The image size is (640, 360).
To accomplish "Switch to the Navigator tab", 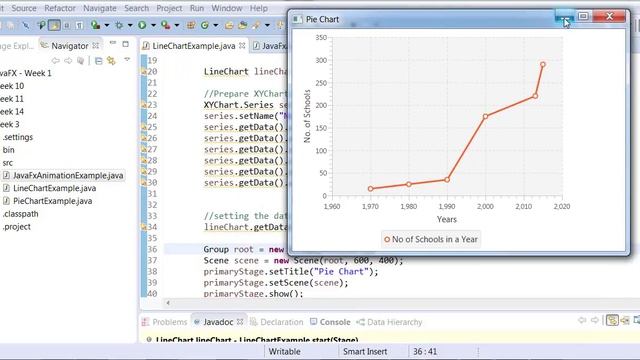I will [x=69, y=46].
